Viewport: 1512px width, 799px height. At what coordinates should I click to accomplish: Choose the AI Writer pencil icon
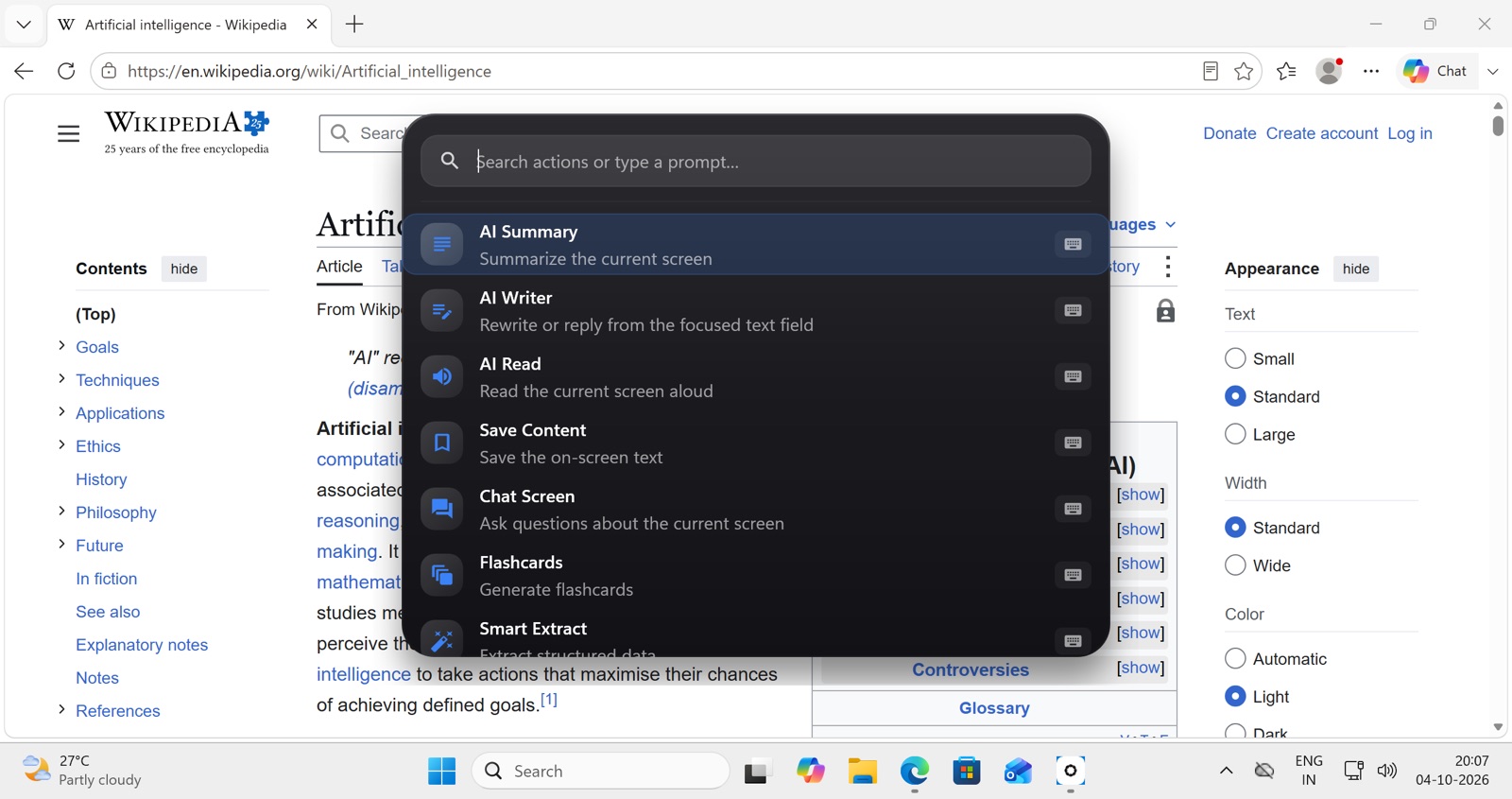441,310
